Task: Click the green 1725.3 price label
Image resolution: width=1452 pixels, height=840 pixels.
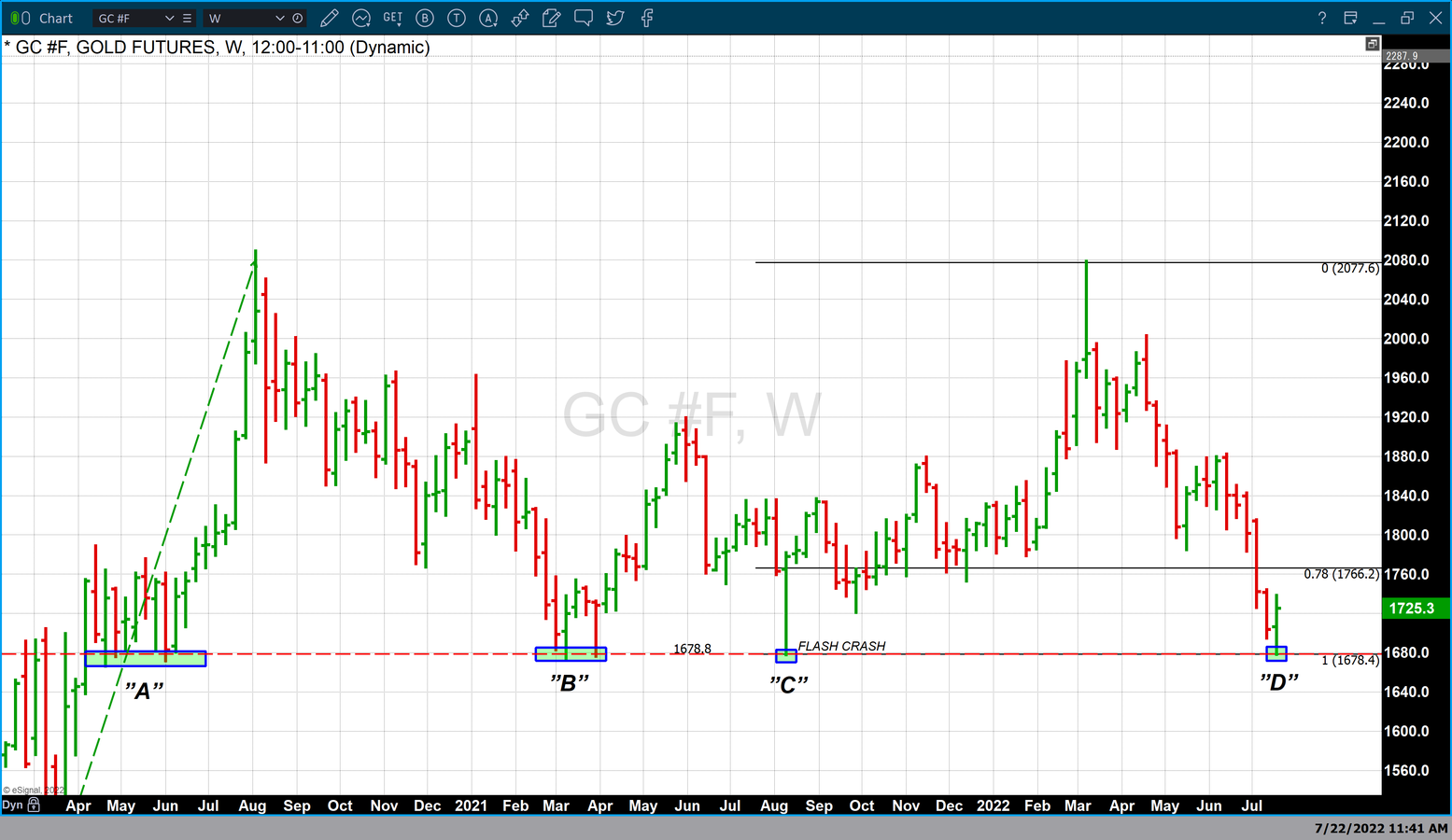Action: click(x=1412, y=609)
